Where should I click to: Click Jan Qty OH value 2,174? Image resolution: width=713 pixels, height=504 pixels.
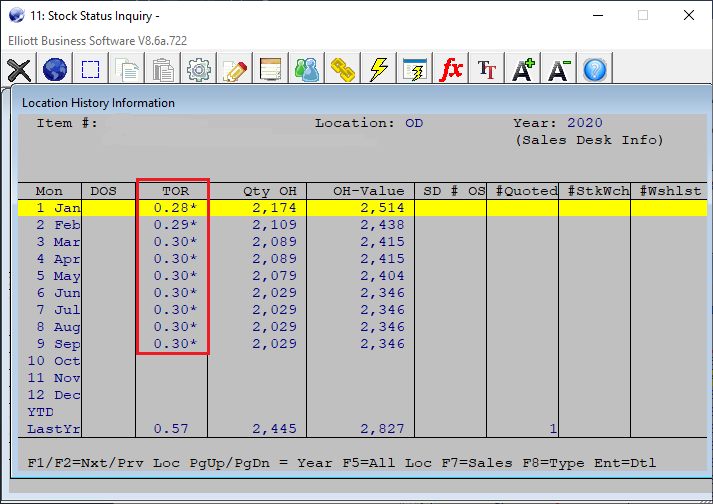(275, 208)
